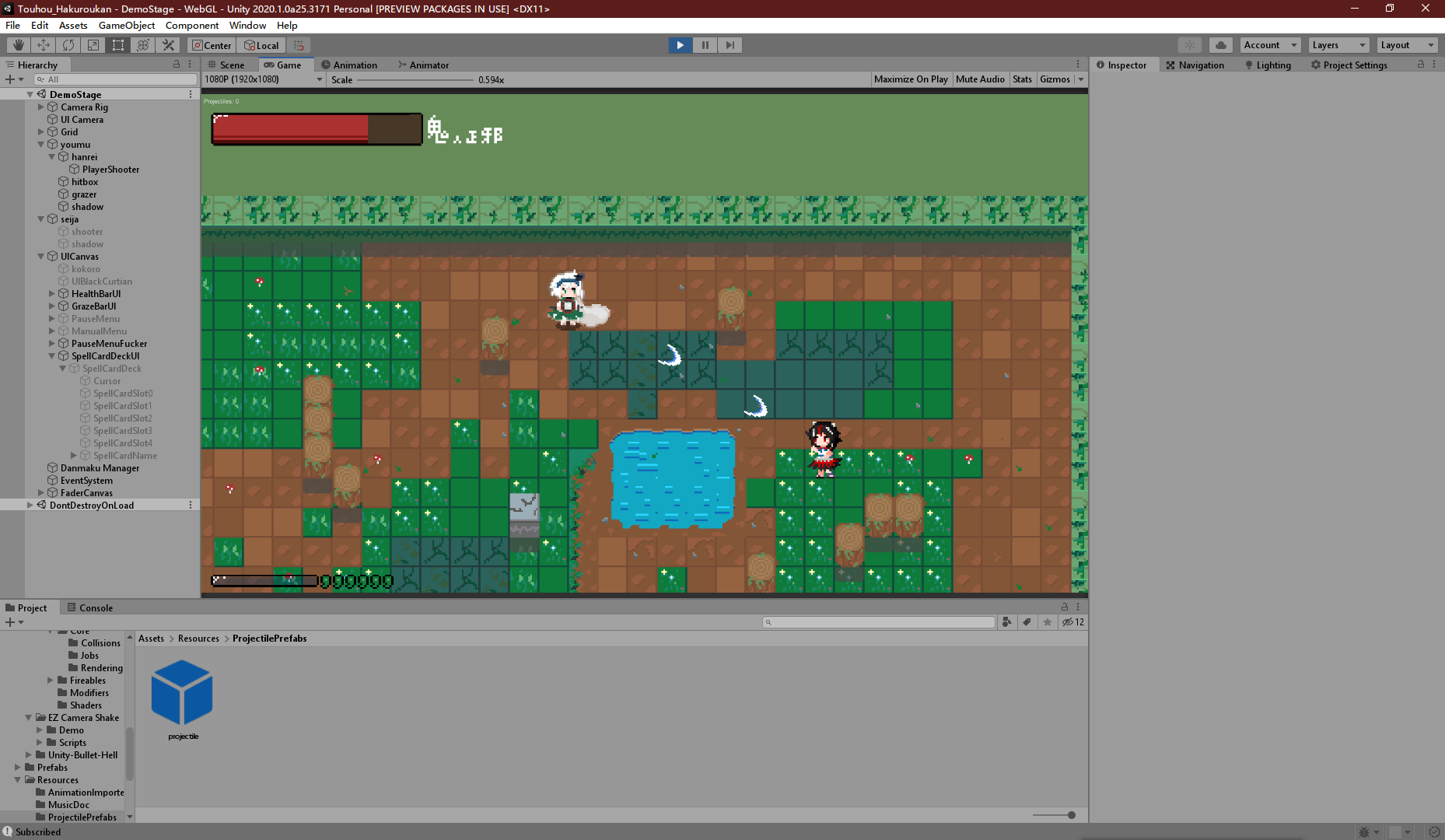
Task: Select the projectile prefab thumbnail
Action: [x=182, y=691]
